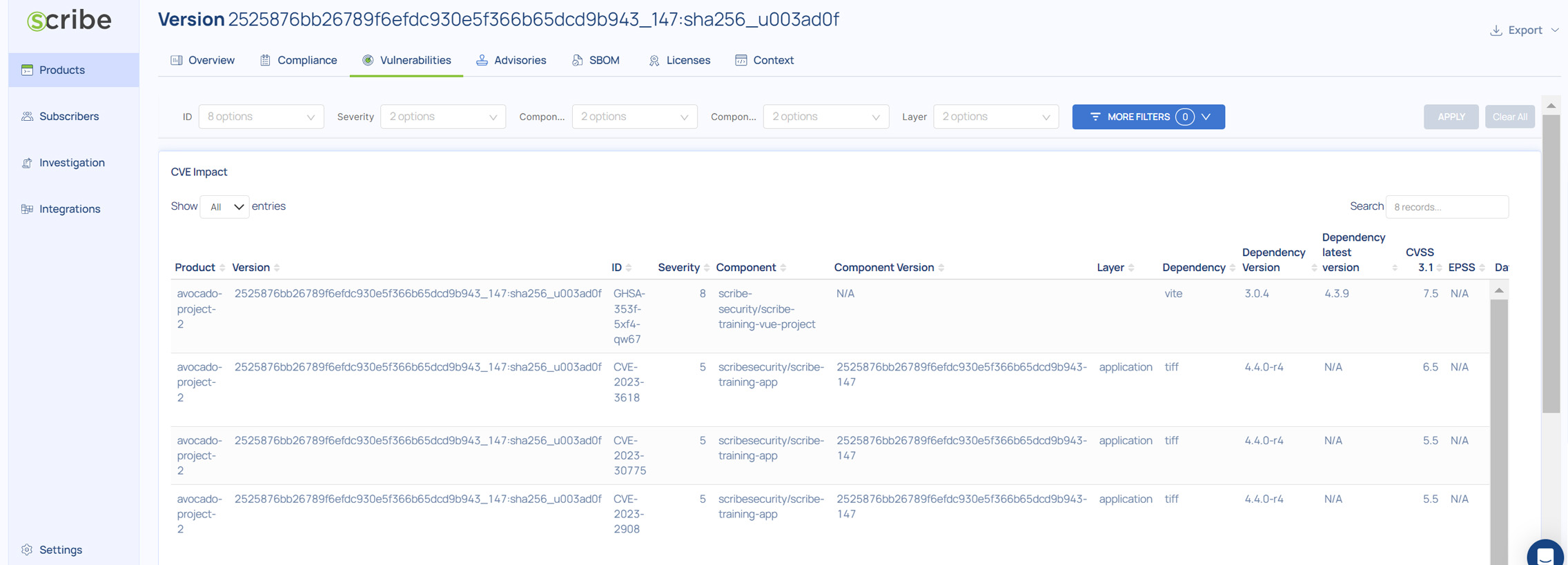Click the page vertical scrollbar thumb
Viewport: 1568px width, 565px height.
coord(1551,264)
